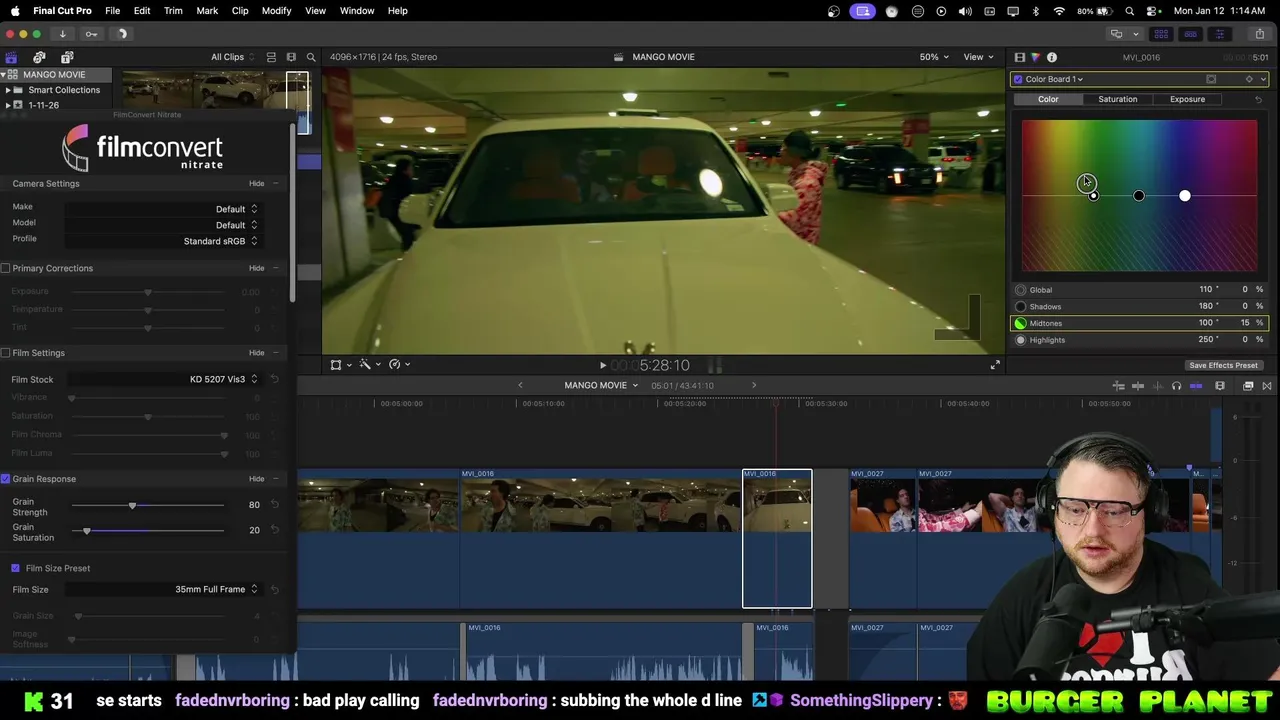Open the Titles and Generators sidebar
Viewport: 1280px width, 720px height.
click(x=67, y=57)
